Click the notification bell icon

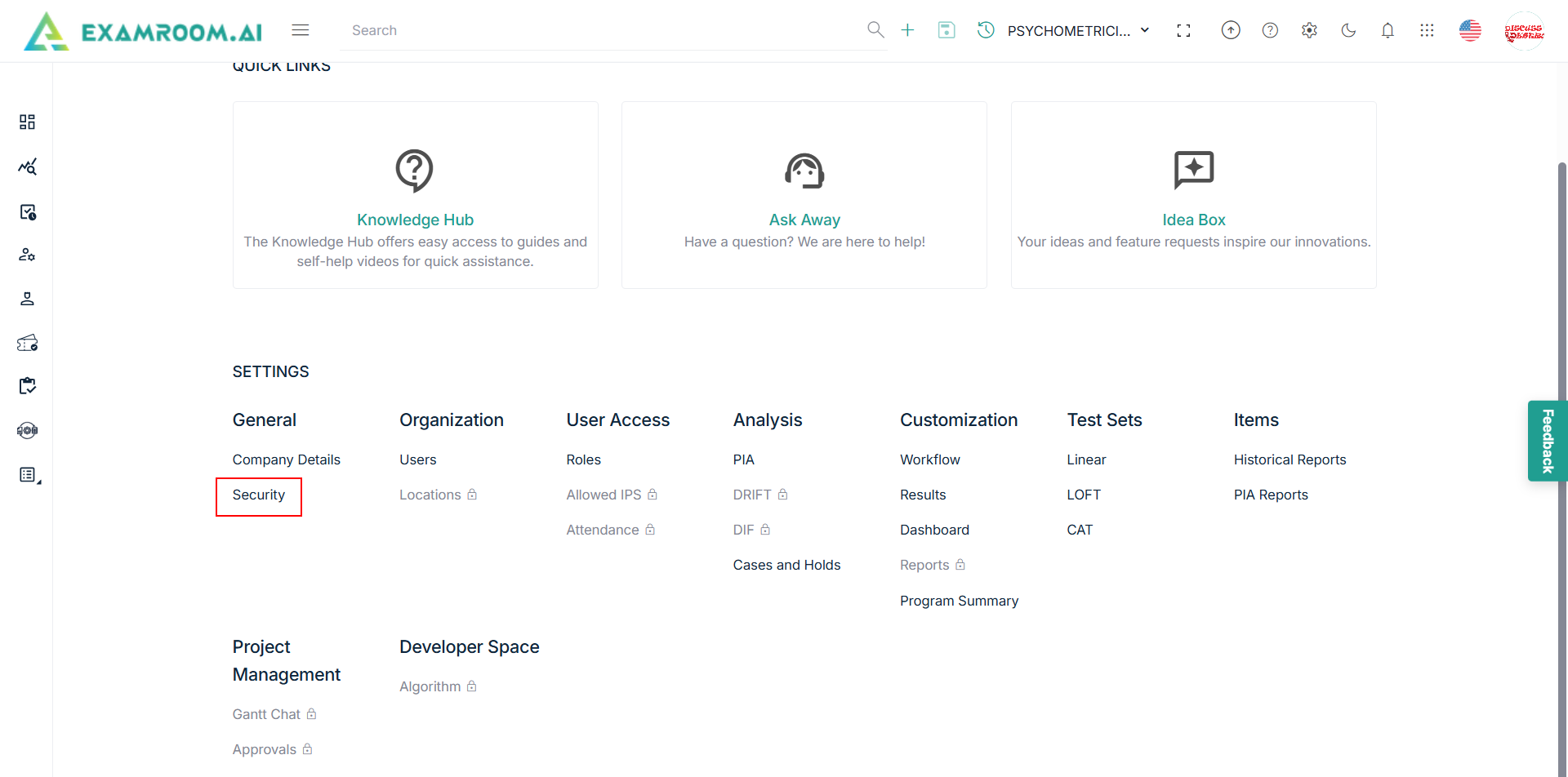click(x=1388, y=30)
